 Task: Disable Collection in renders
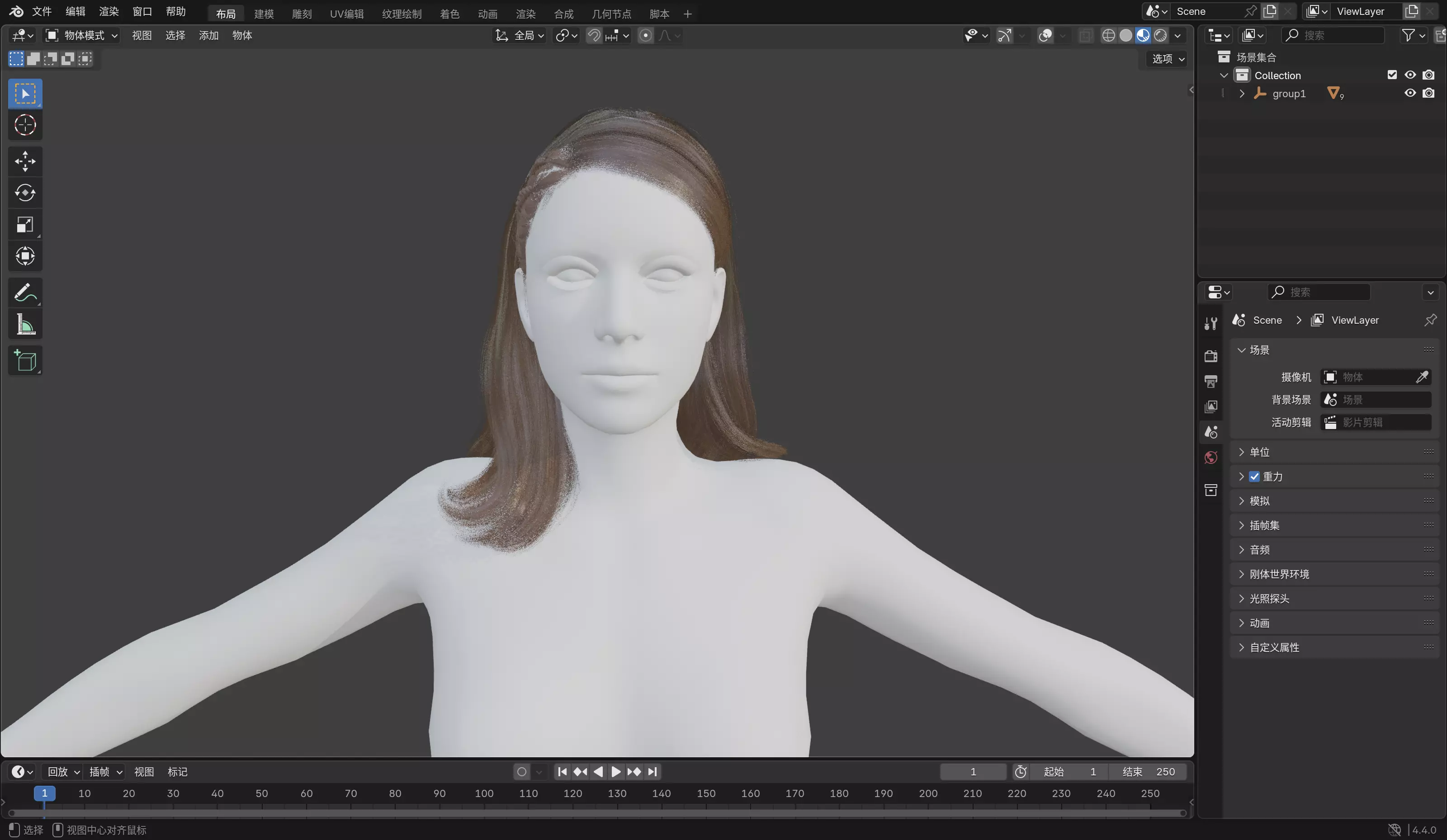point(1428,75)
